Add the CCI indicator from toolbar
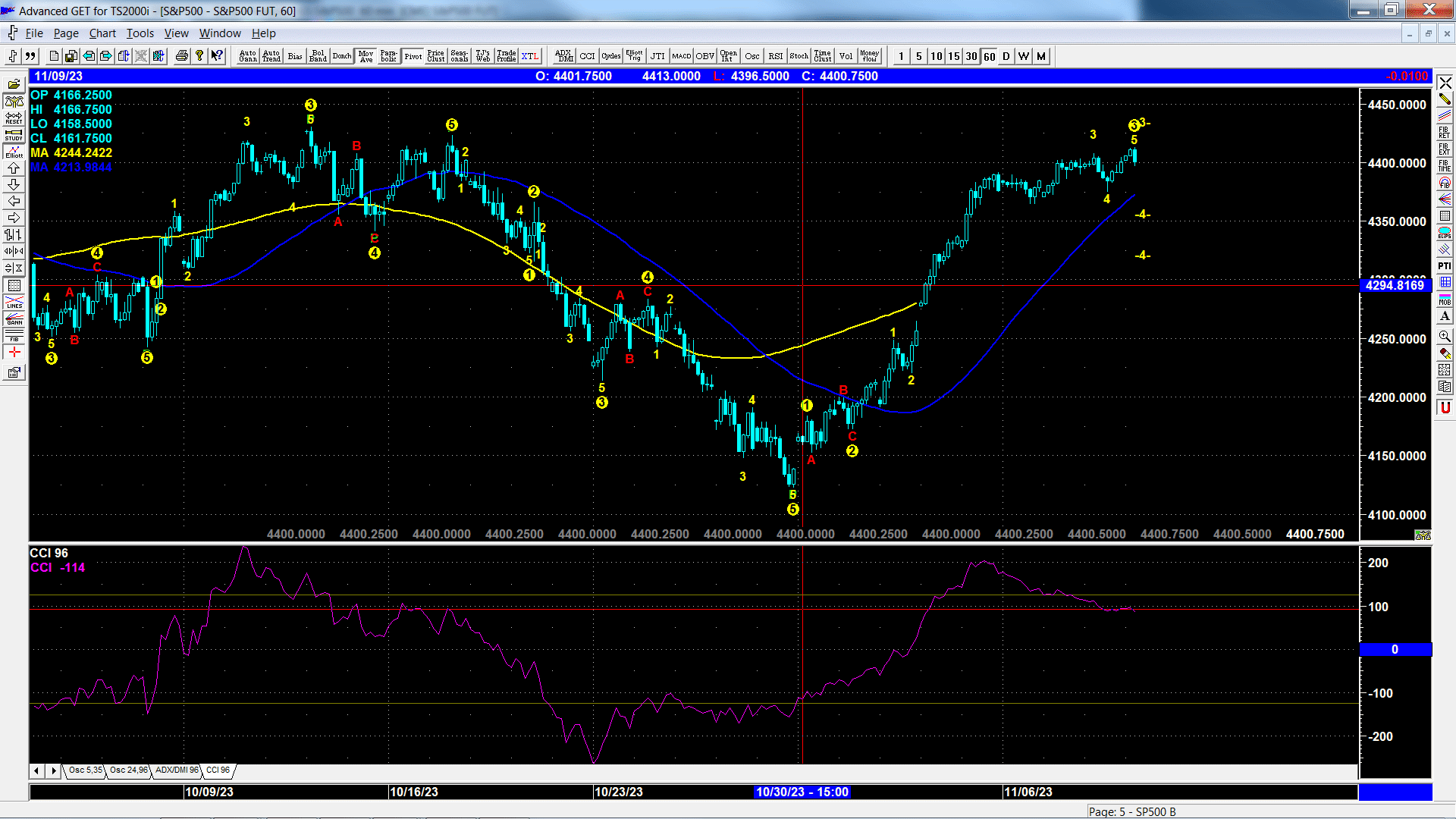Viewport: 1456px width, 819px height. (587, 56)
